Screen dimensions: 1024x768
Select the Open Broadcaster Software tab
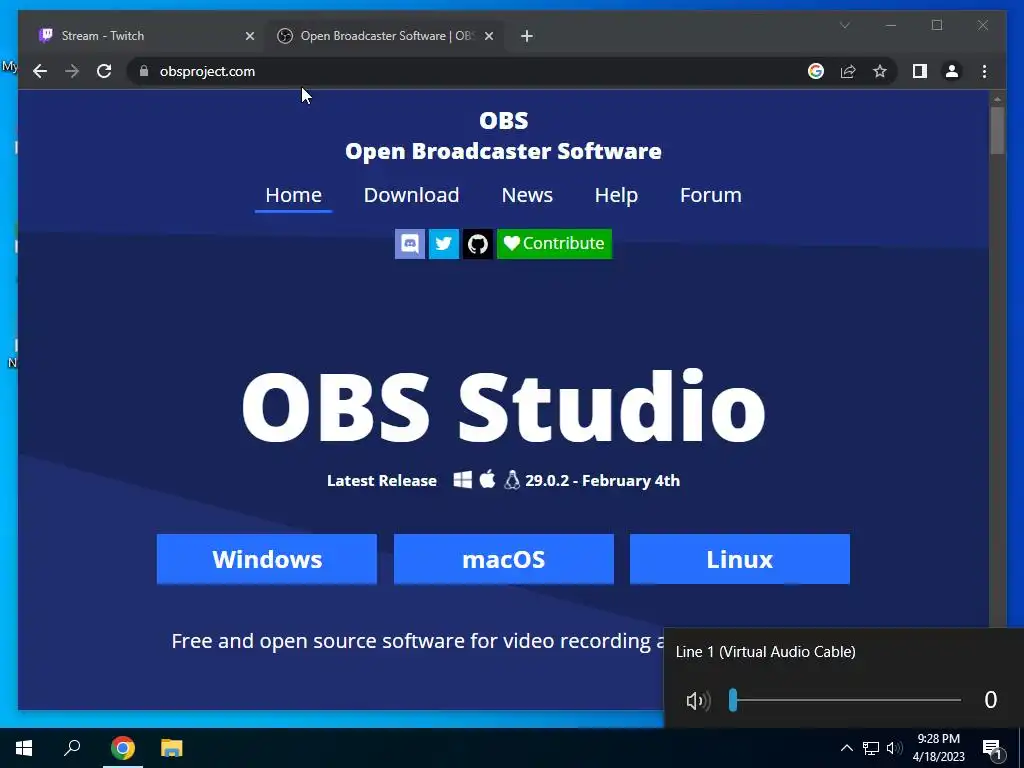click(x=385, y=36)
